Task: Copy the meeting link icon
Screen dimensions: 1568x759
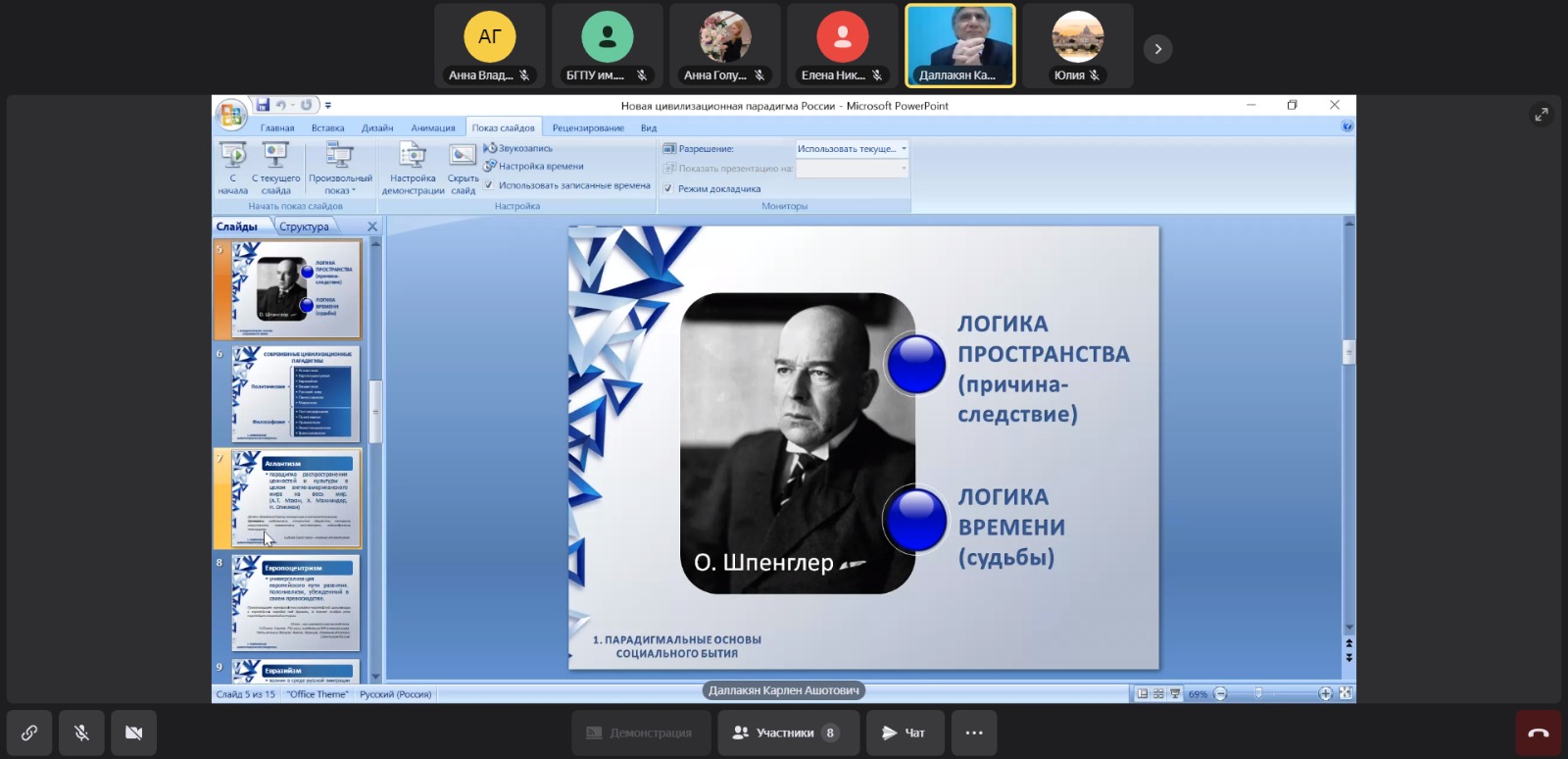Action: [x=29, y=733]
